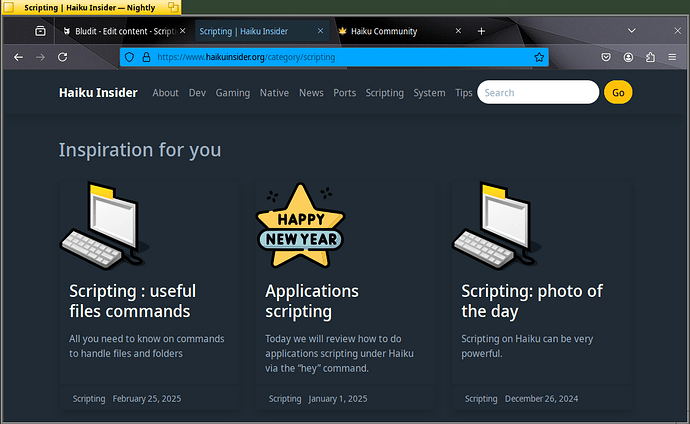The image size is (690, 424).
Task: Click the forward navigation arrow
Action: pyautogui.click(x=40, y=57)
